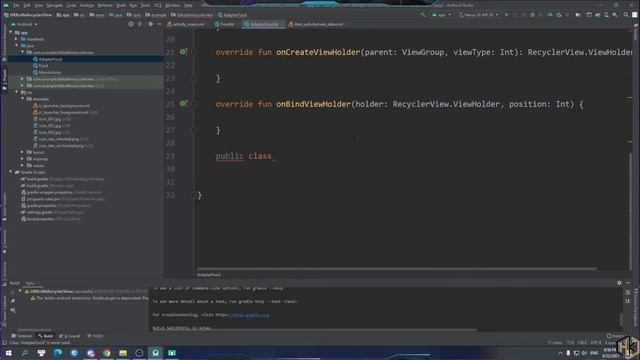640x360 pixels.
Task: Click the AdapterFood breadcrumb at editor bottom
Action: pos(209,275)
